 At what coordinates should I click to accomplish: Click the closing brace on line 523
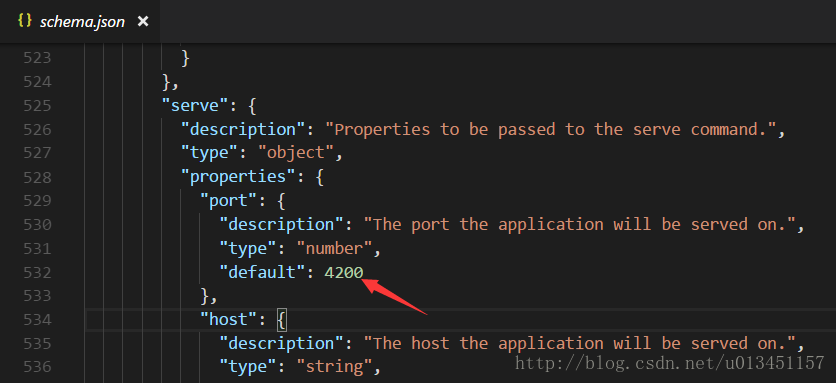(186, 58)
